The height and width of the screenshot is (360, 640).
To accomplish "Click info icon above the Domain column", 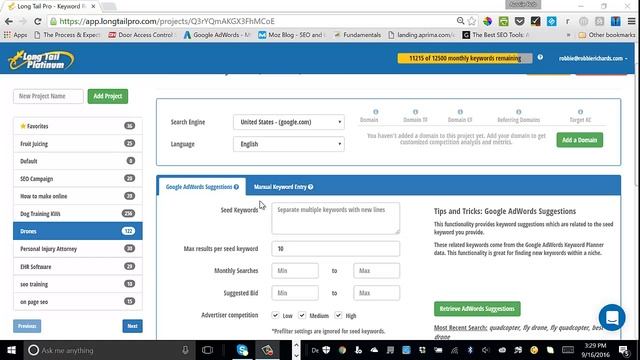I will pyautogui.click(x=376, y=112).
